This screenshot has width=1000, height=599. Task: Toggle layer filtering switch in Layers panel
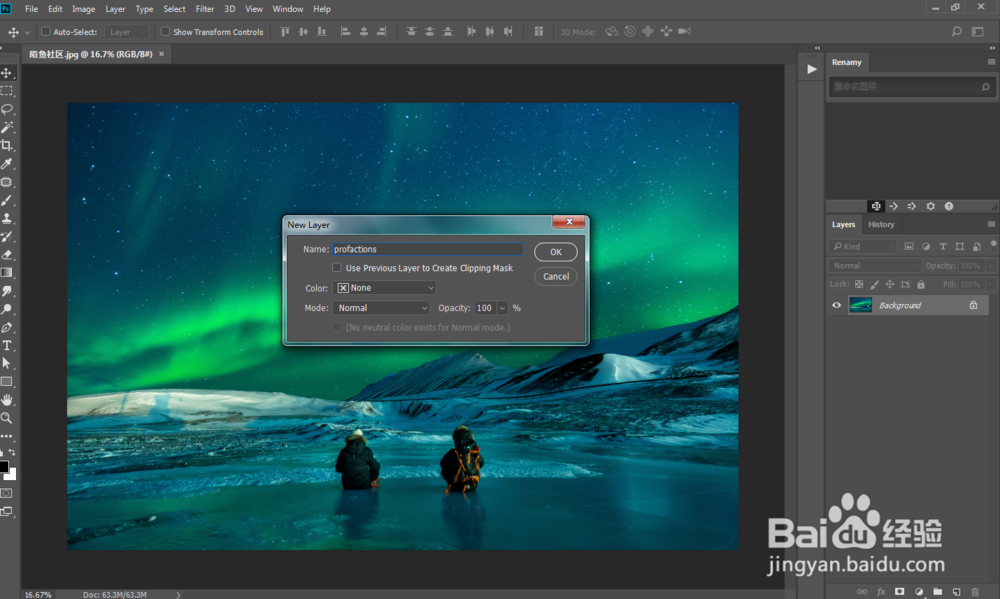coord(993,244)
